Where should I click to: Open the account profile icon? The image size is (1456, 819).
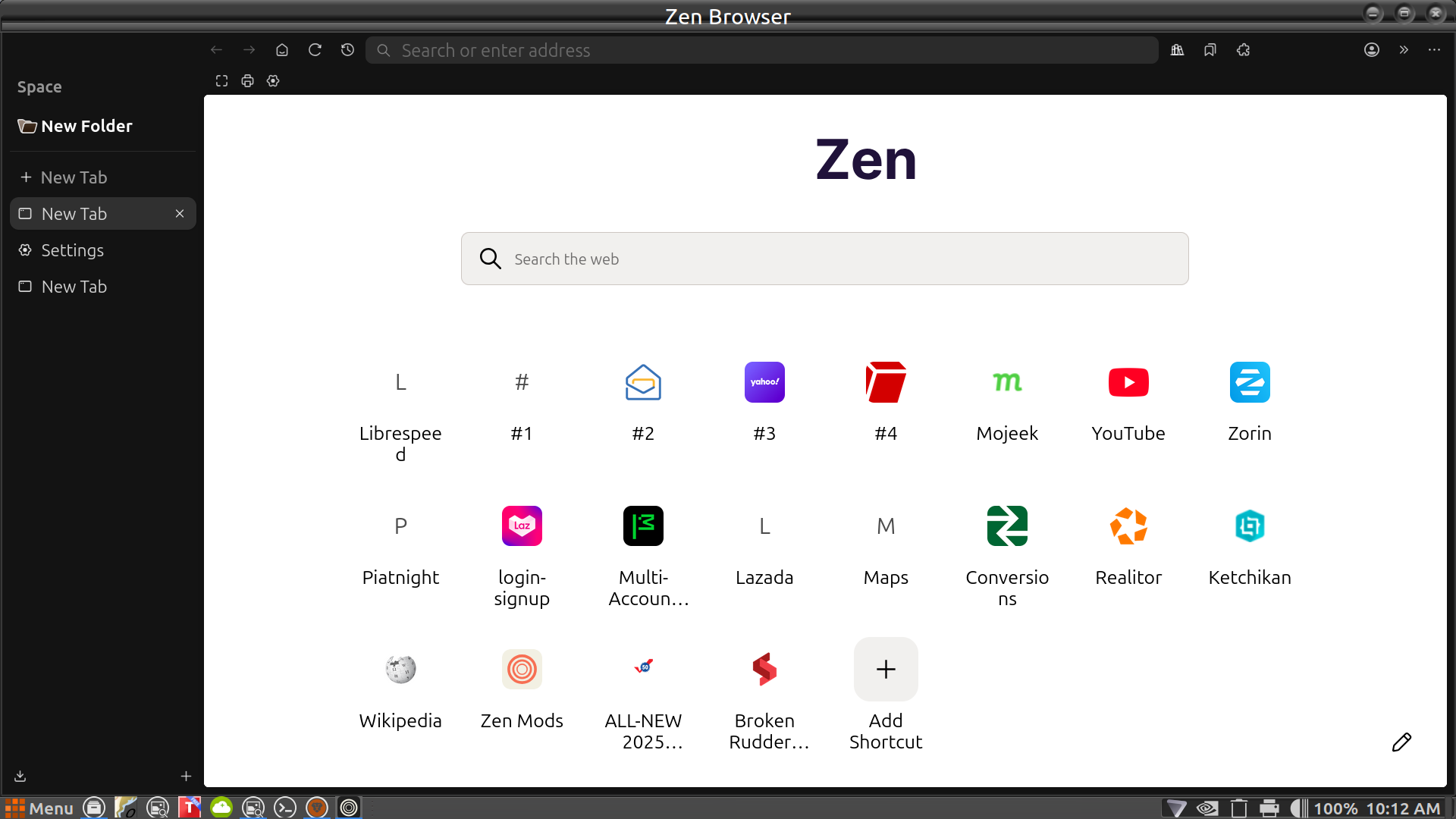tap(1371, 50)
